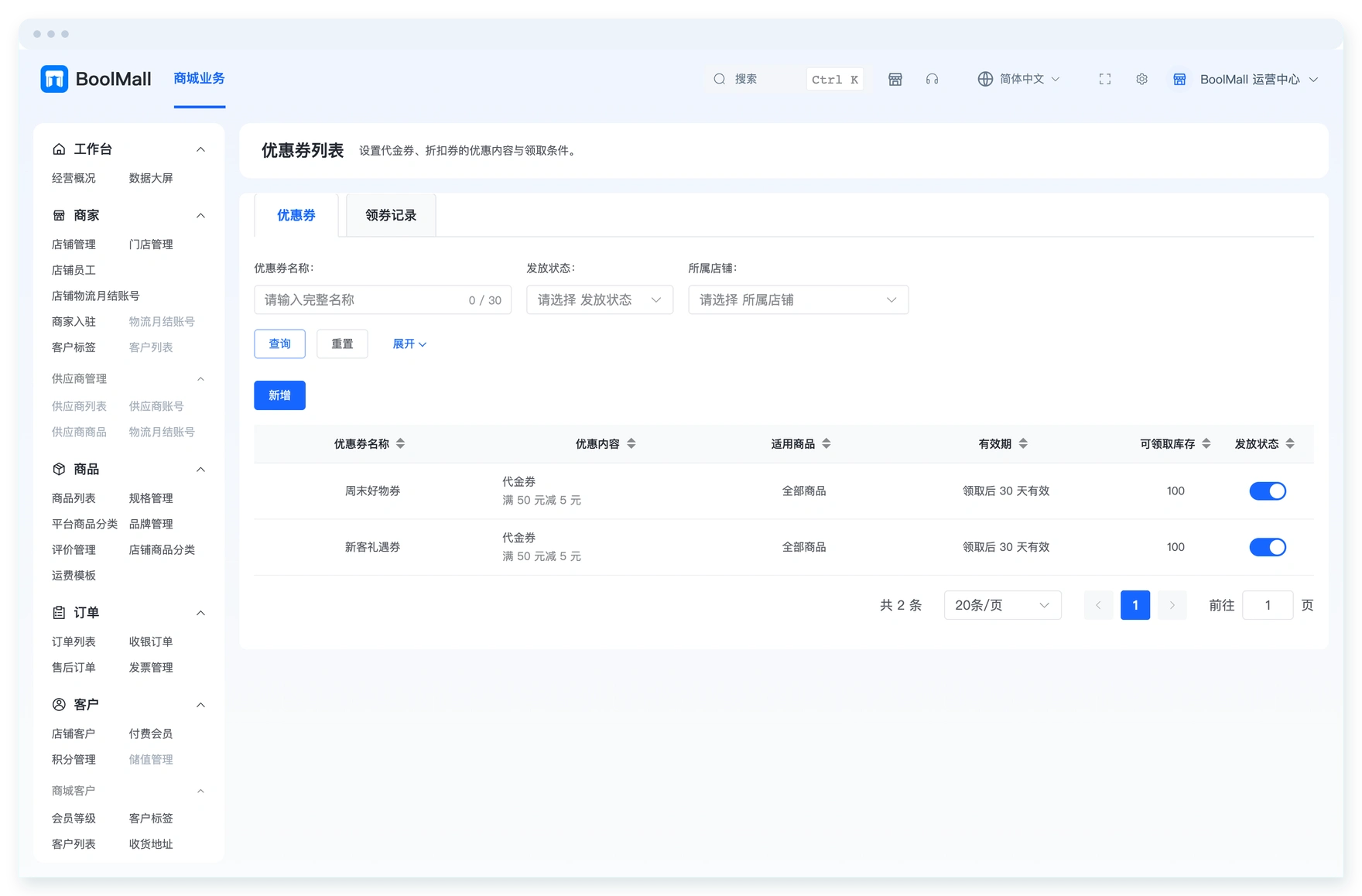
Task: Click the search magnifier icon
Action: pos(719,79)
